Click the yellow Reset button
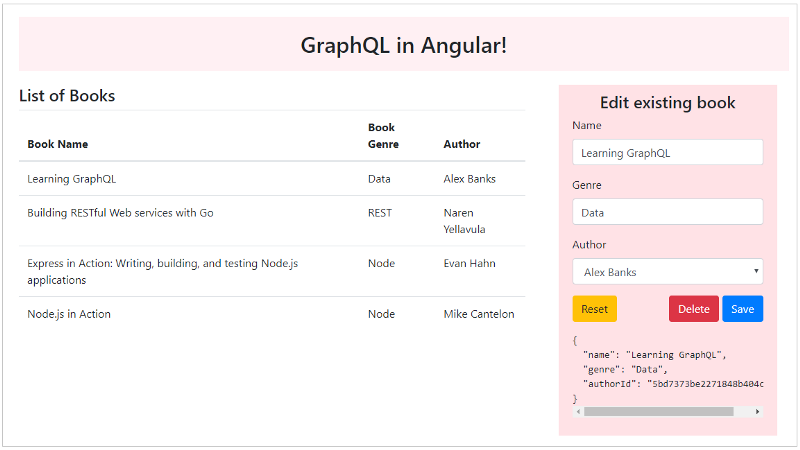Image resolution: width=800 pixels, height=450 pixels. pyautogui.click(x=594, y=309)
